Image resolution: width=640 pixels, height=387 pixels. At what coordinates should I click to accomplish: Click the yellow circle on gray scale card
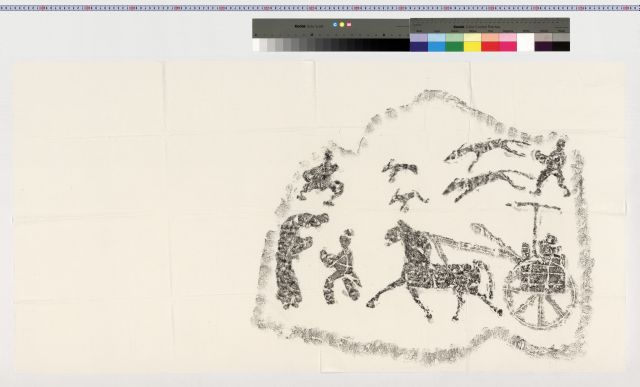coord(342,24)
